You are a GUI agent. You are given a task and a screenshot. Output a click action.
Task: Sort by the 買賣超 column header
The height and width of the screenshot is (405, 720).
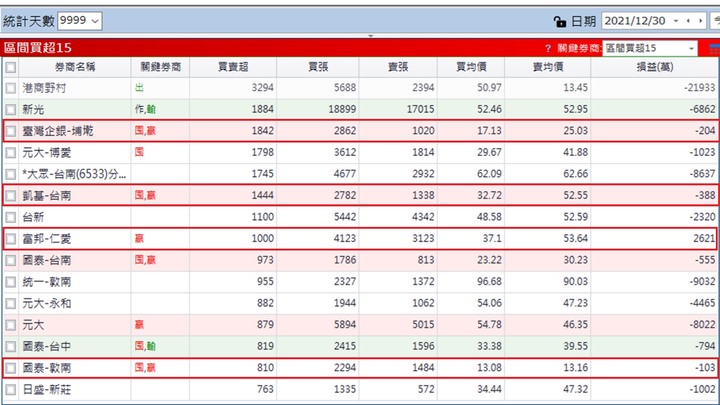point(233,67)
